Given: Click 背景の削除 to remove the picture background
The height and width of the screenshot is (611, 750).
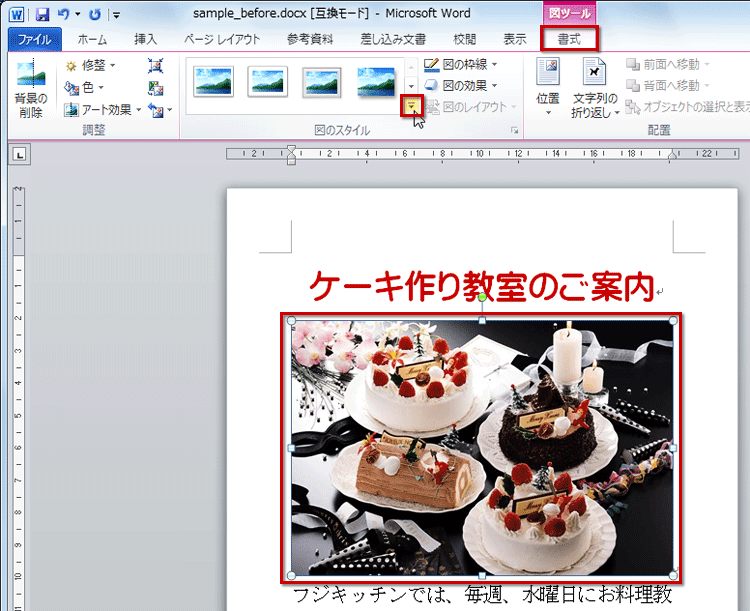Looking at the screenshot, I should pyautogui.click(x=31, y=89).
